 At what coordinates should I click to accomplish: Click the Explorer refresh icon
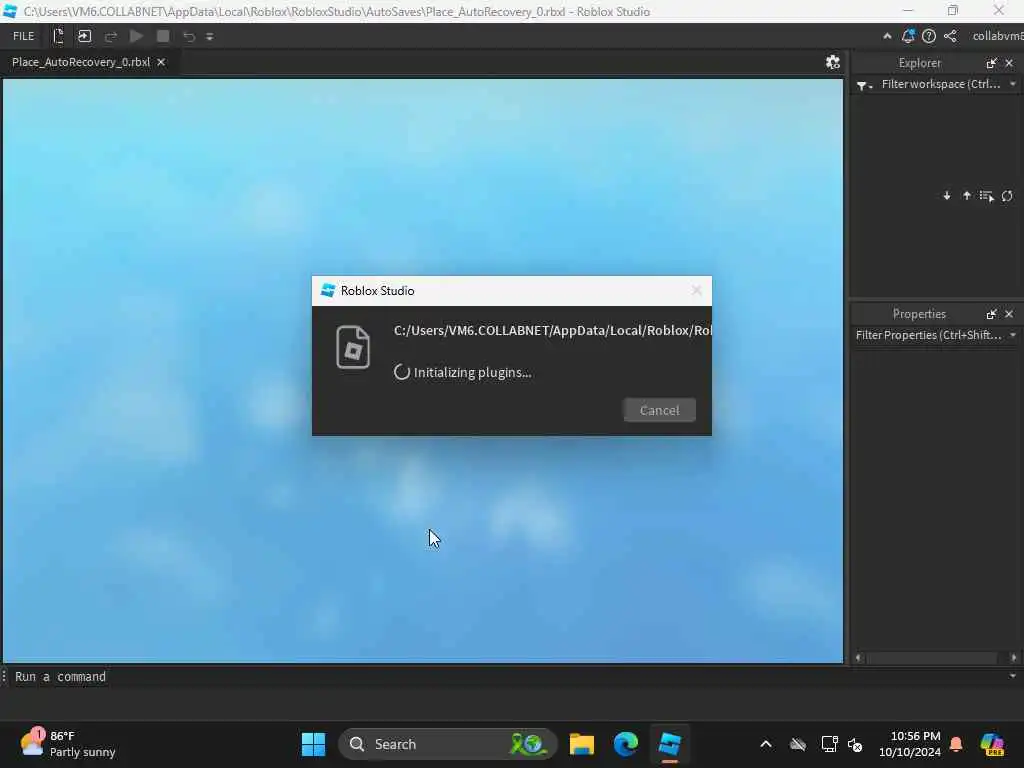[x=1007, y=196]
